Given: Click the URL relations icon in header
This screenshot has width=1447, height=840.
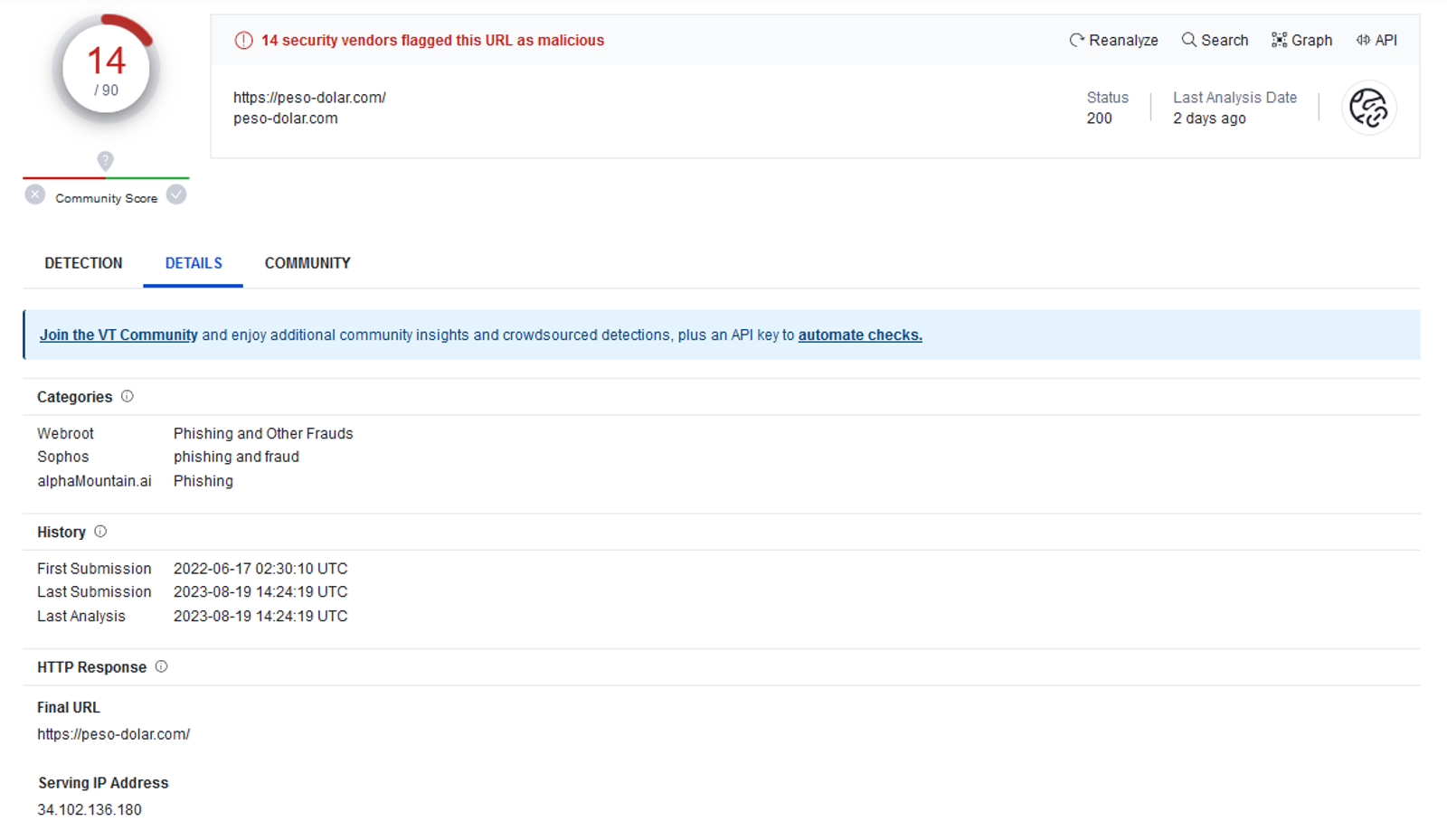Looking at the screenshot, I should [x=1368, y=108].
